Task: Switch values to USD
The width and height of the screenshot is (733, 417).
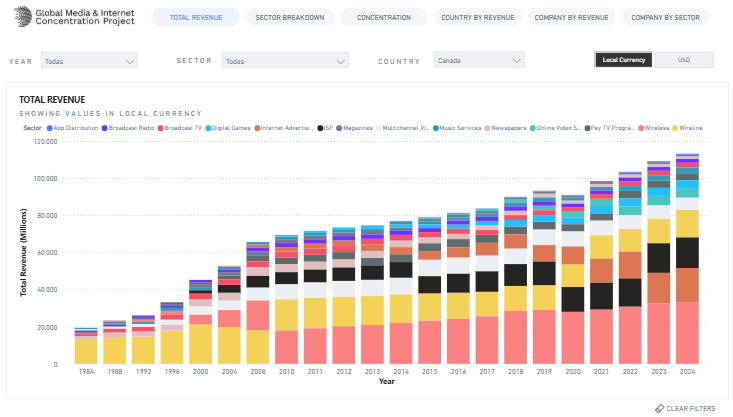Action: coord(684,60)
